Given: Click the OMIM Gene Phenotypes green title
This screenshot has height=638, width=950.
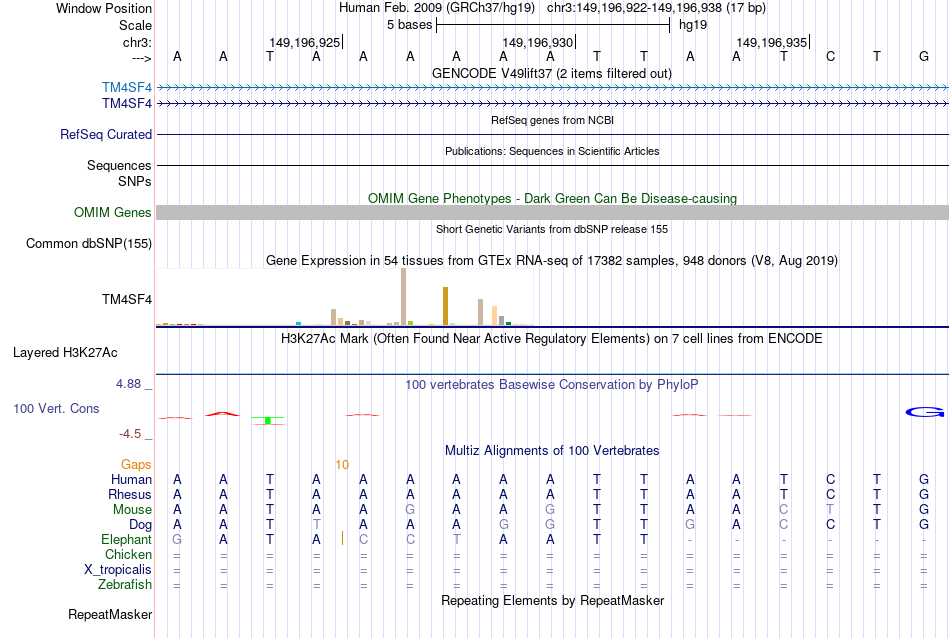Looking at the screenshot, I should (x=553, y=198).
